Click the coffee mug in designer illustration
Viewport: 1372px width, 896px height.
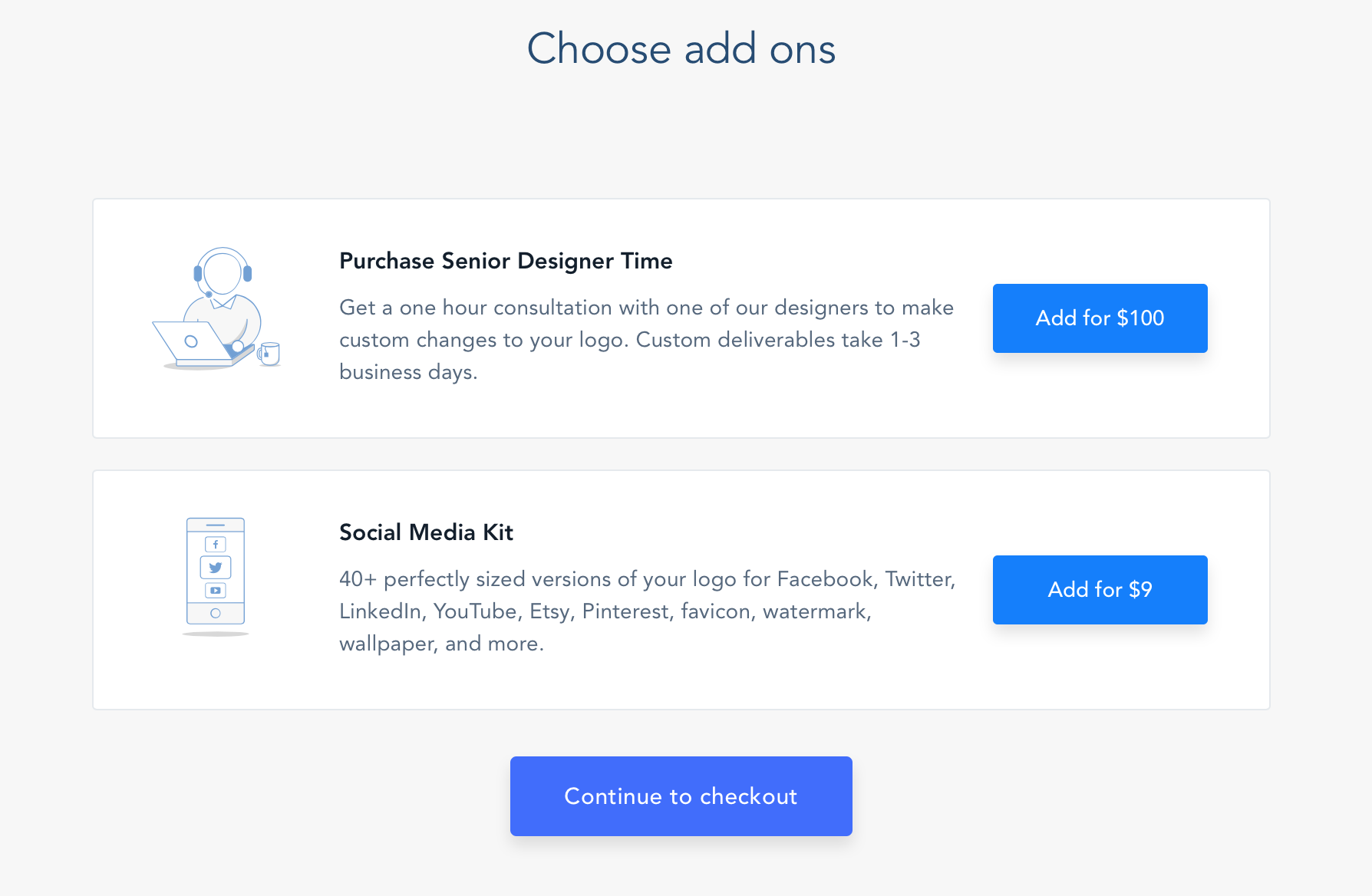pos(269,354)
